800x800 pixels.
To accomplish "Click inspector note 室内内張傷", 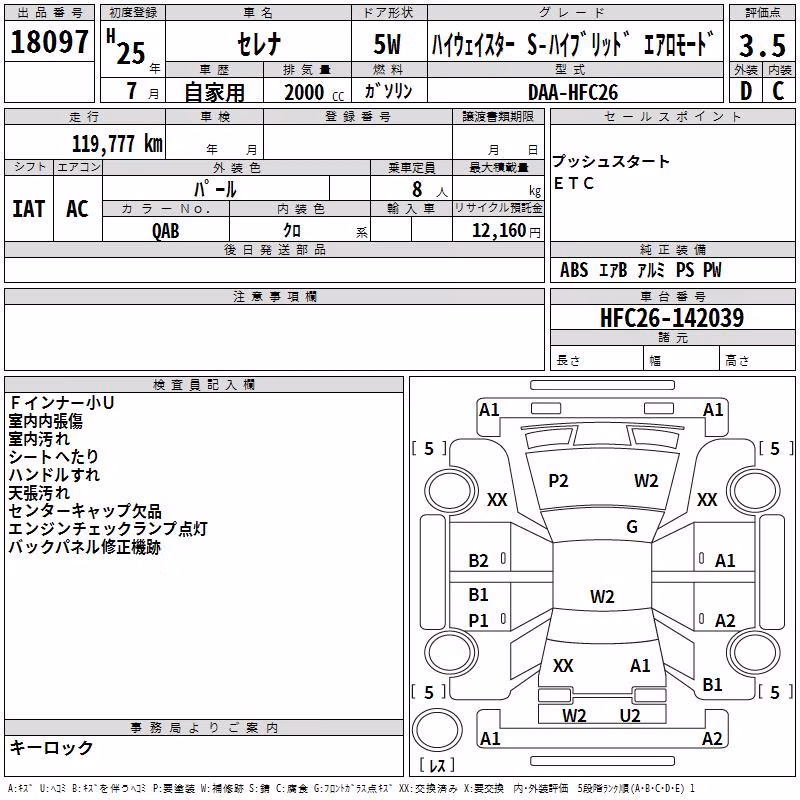I will point(45,421).
